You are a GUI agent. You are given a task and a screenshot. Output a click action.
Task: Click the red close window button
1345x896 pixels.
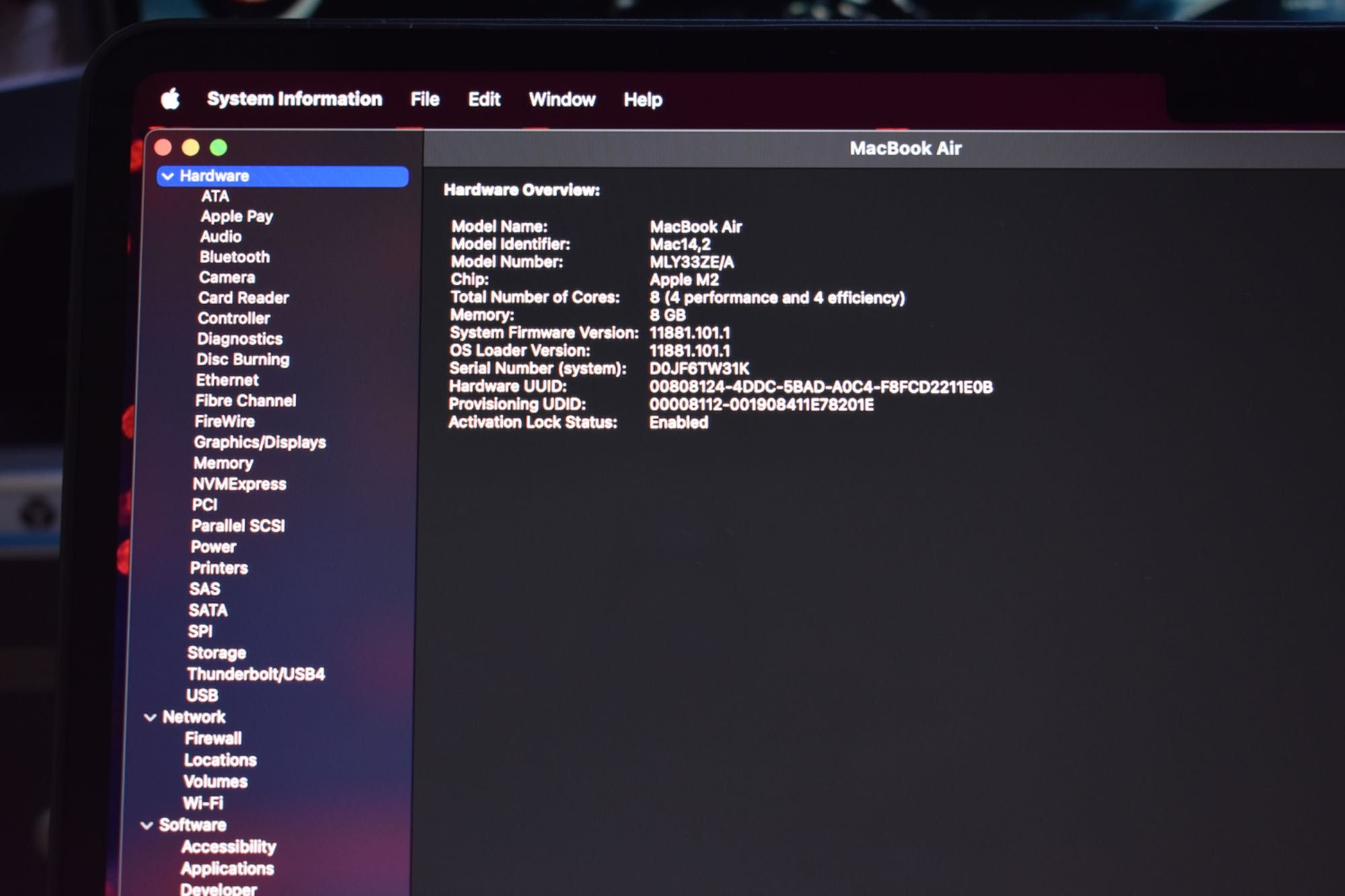pos(163,147)
